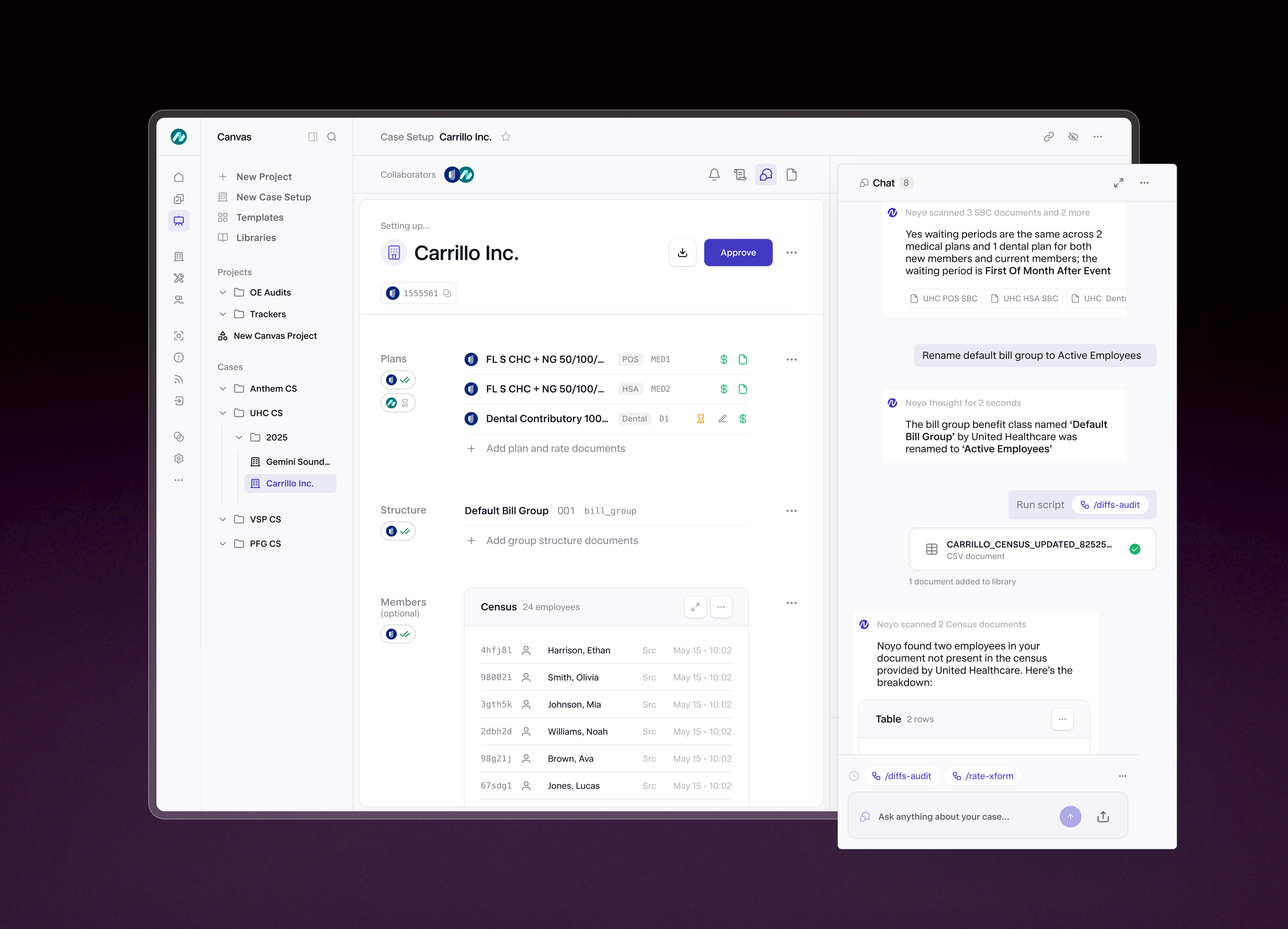Expand the Census table view
1288x929 pixels.
pyautogui.click(x=695, y=607)
